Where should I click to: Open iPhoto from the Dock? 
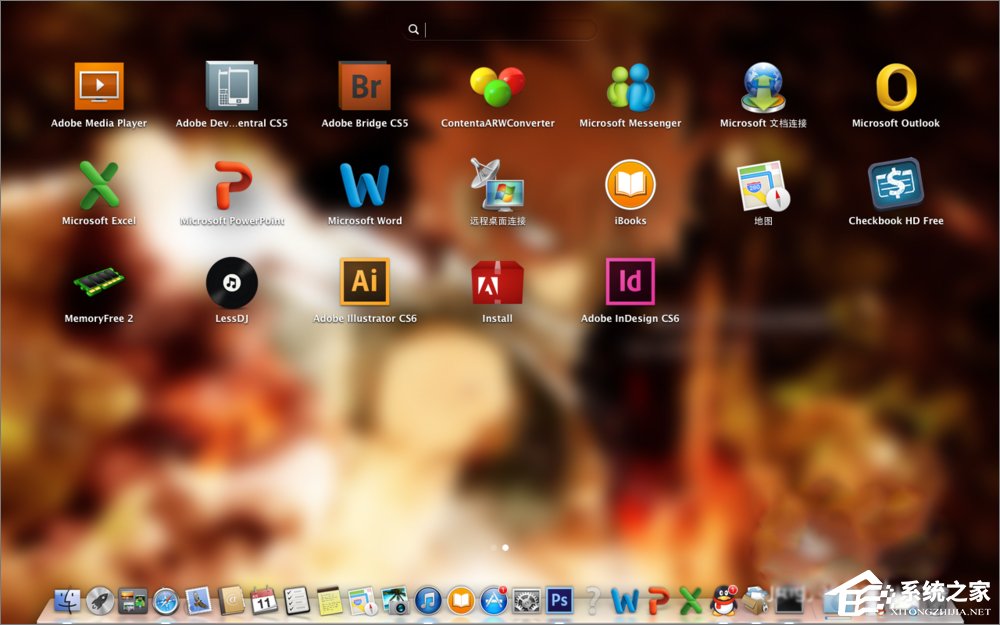pyautogui.click(x=395, y=601)
